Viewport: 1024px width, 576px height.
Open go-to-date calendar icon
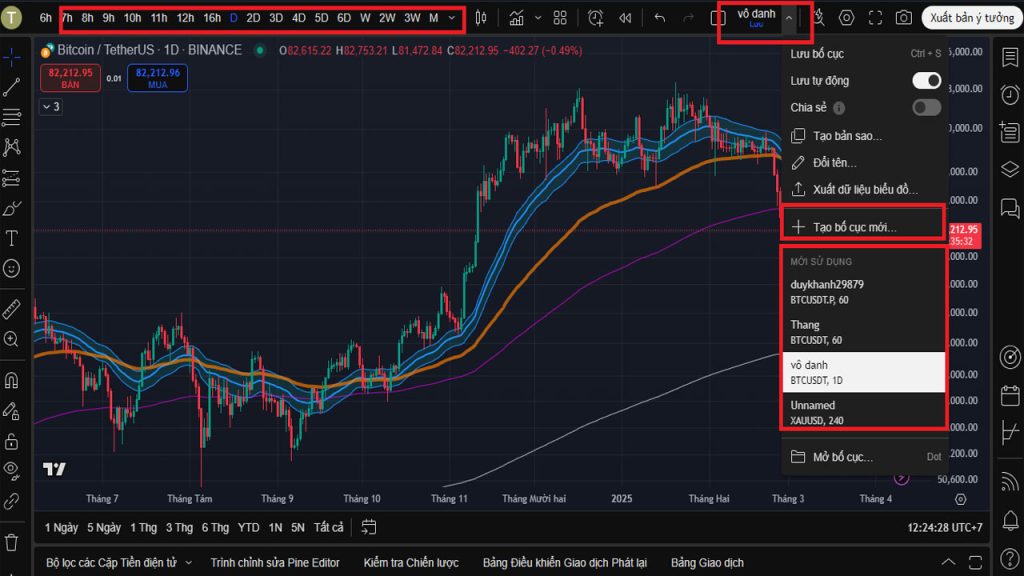point(368,527)
